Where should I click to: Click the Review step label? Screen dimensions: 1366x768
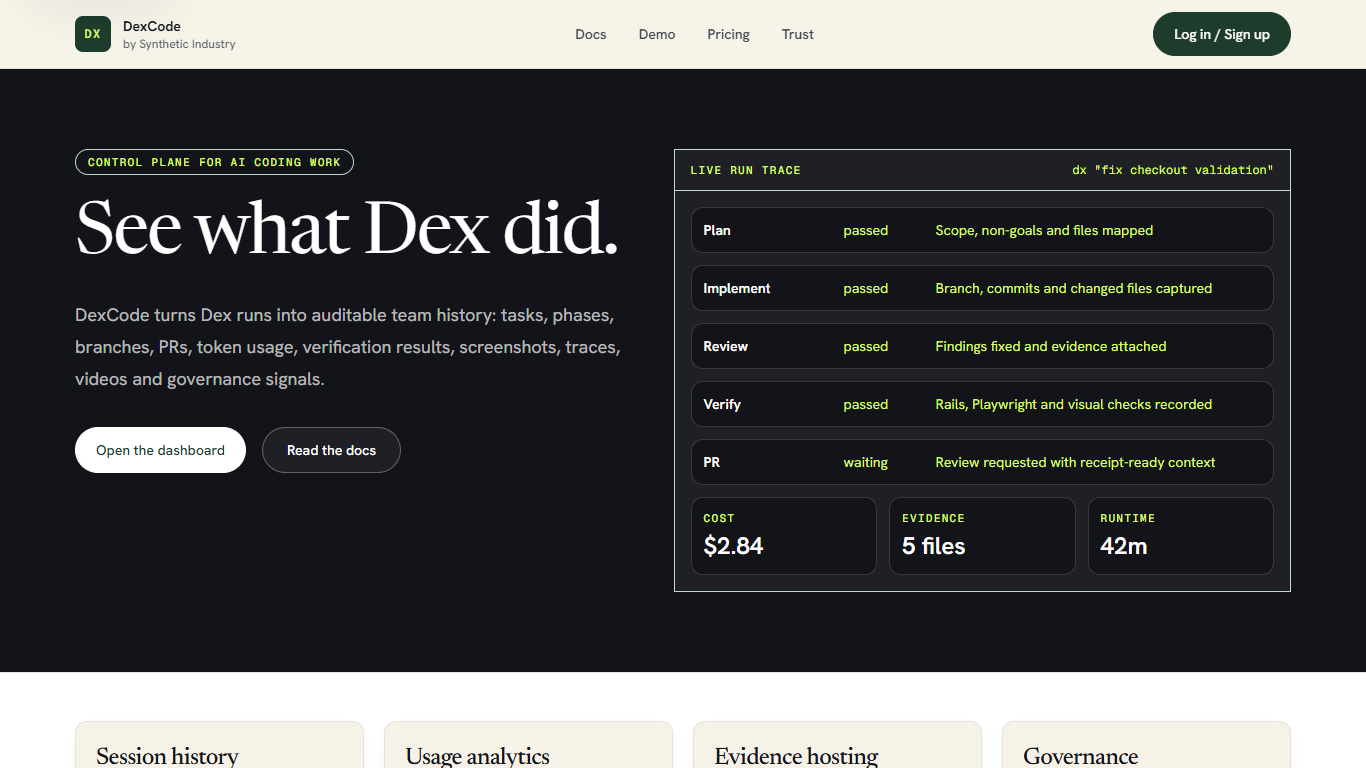[x=726, y=346]
